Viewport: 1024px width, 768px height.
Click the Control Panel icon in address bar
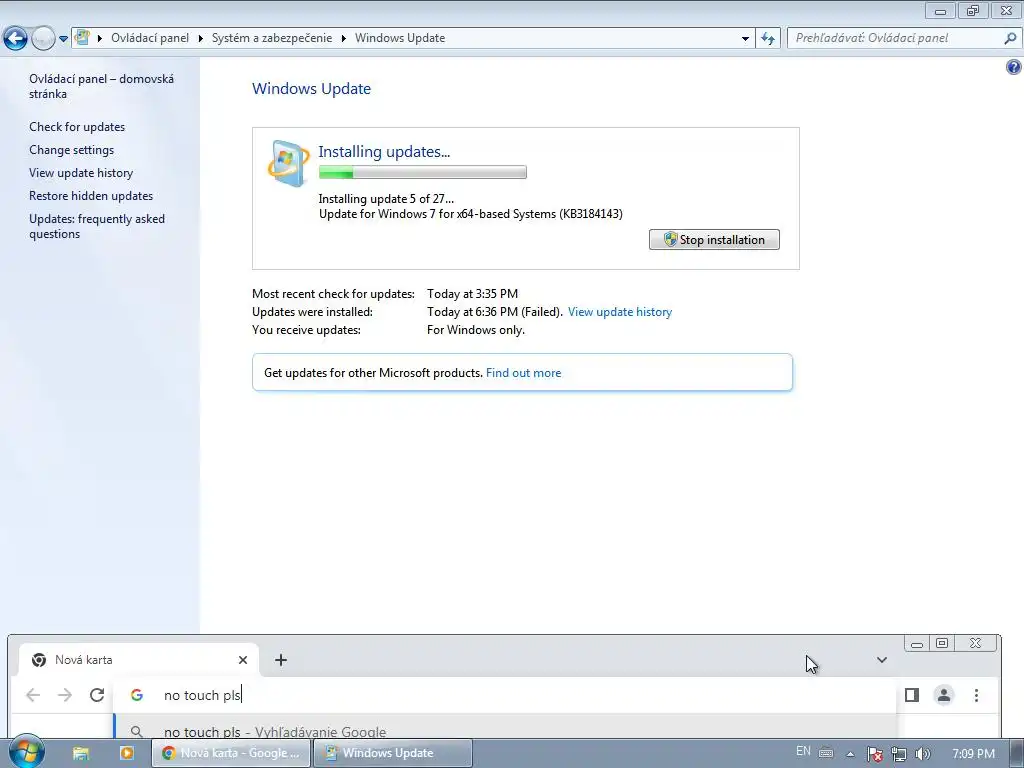click(82, 37)
